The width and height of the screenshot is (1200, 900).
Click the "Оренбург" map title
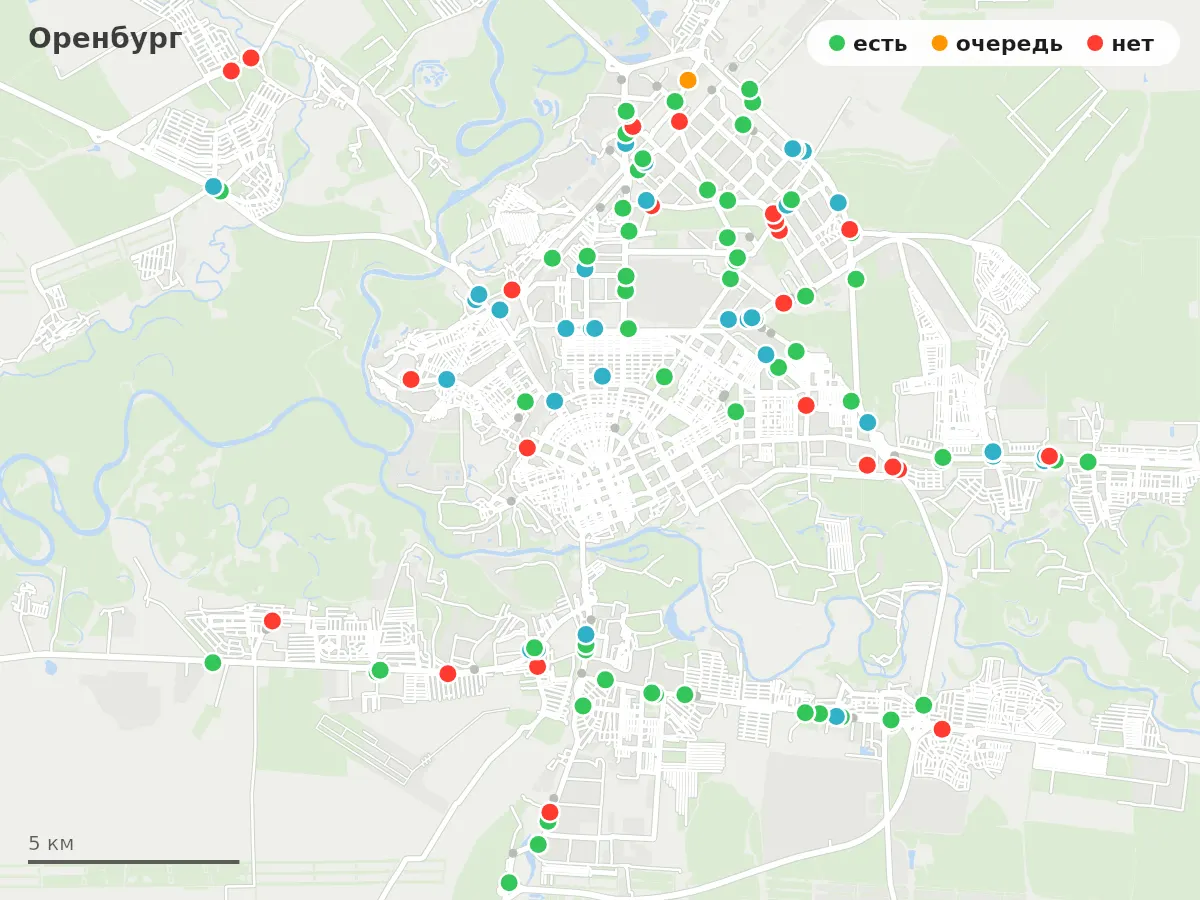105,38
